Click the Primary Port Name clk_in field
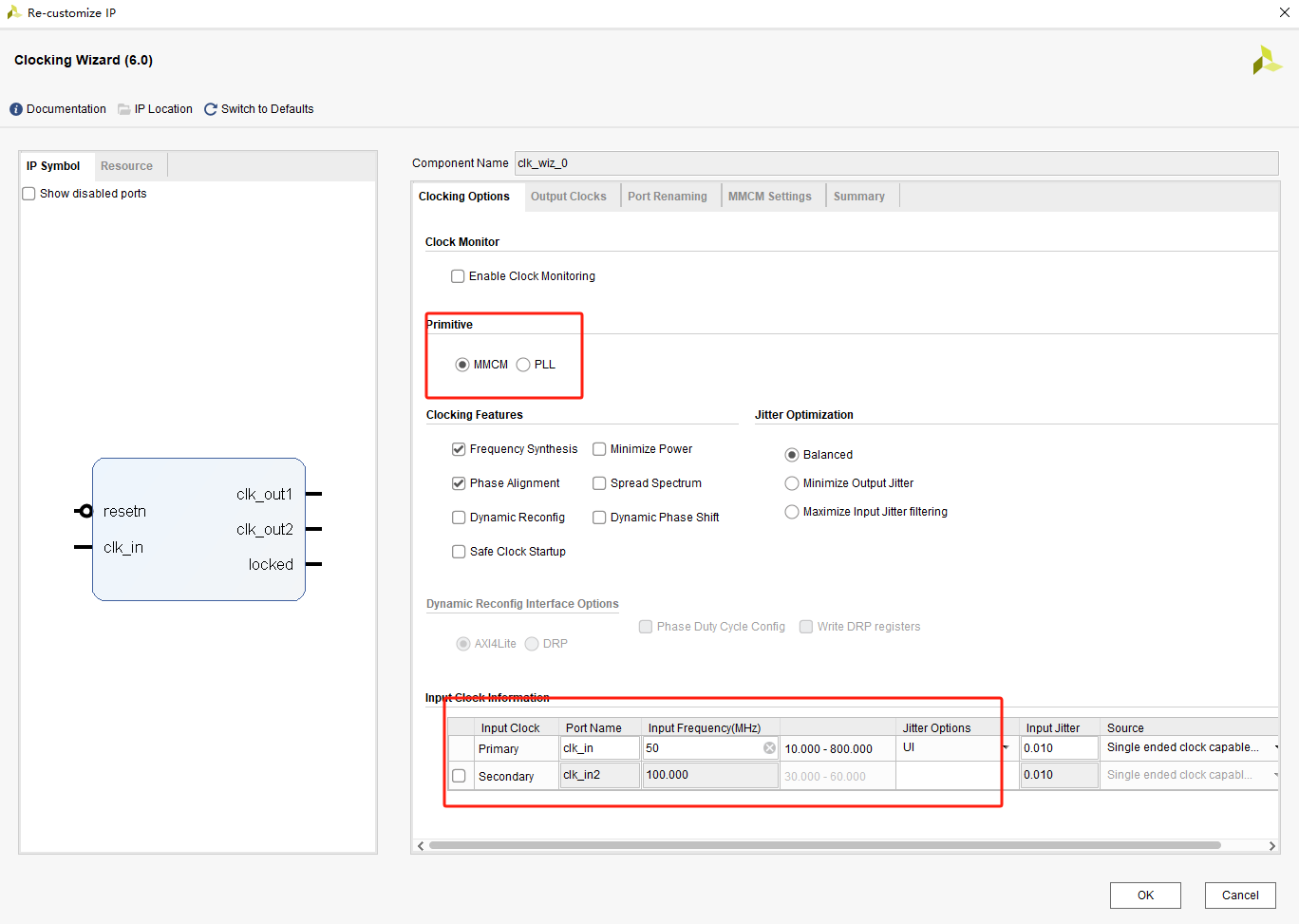This screenshot has height=924, width=1299. [x=600, y=748]
